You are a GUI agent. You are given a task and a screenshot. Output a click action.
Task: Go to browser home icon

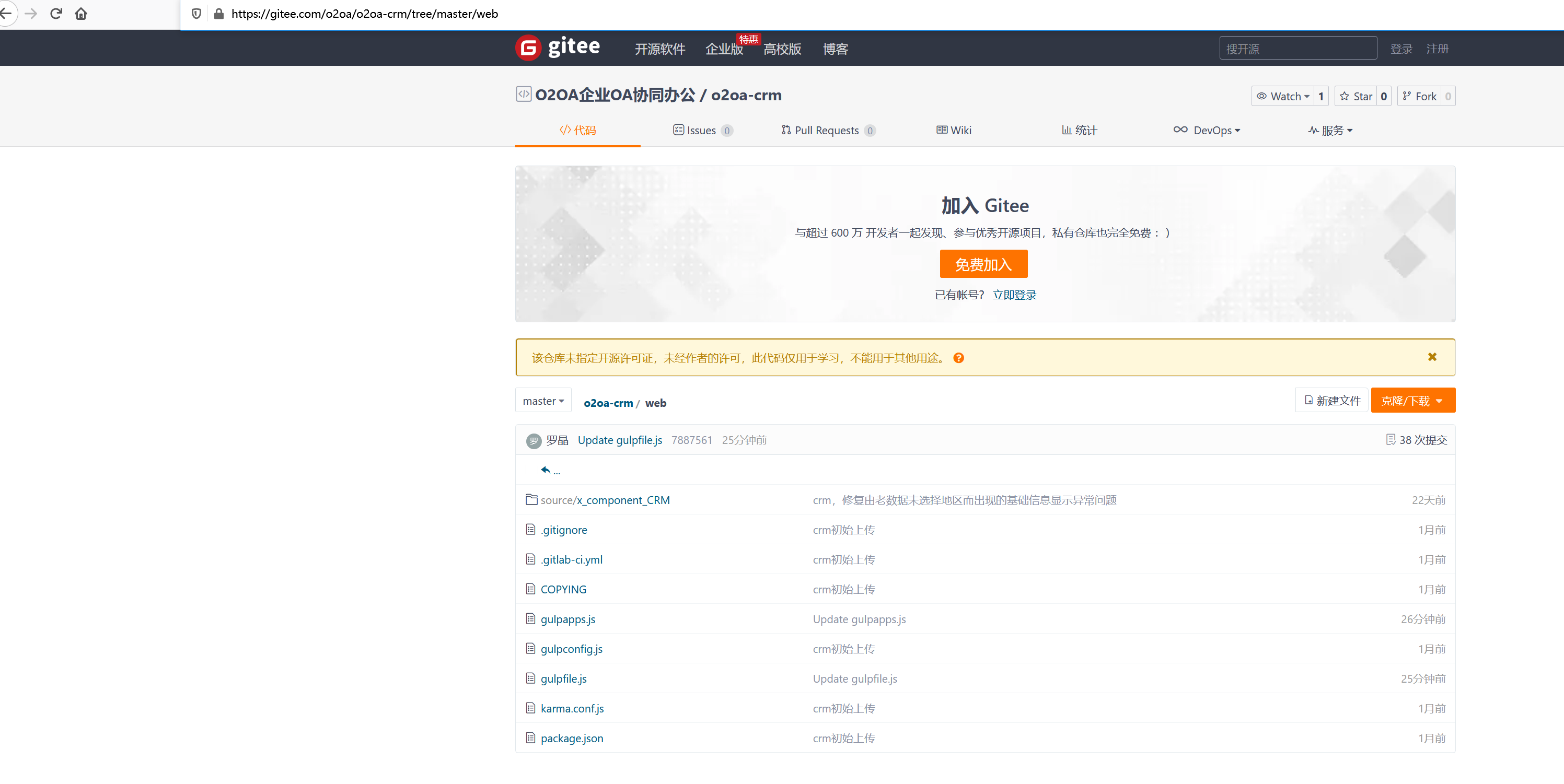[x=81, y=14]
